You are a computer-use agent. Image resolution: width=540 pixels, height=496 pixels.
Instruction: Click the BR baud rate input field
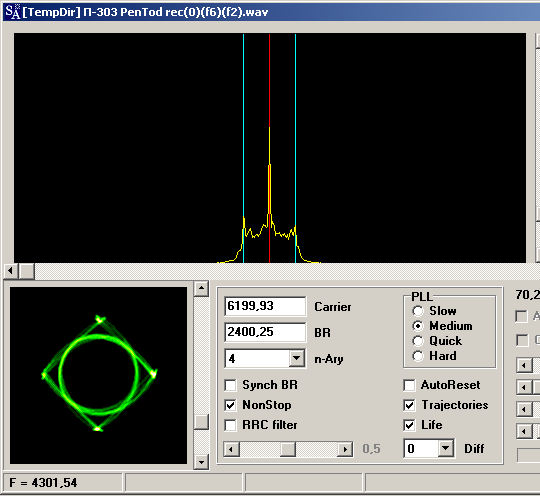(265, 332)
